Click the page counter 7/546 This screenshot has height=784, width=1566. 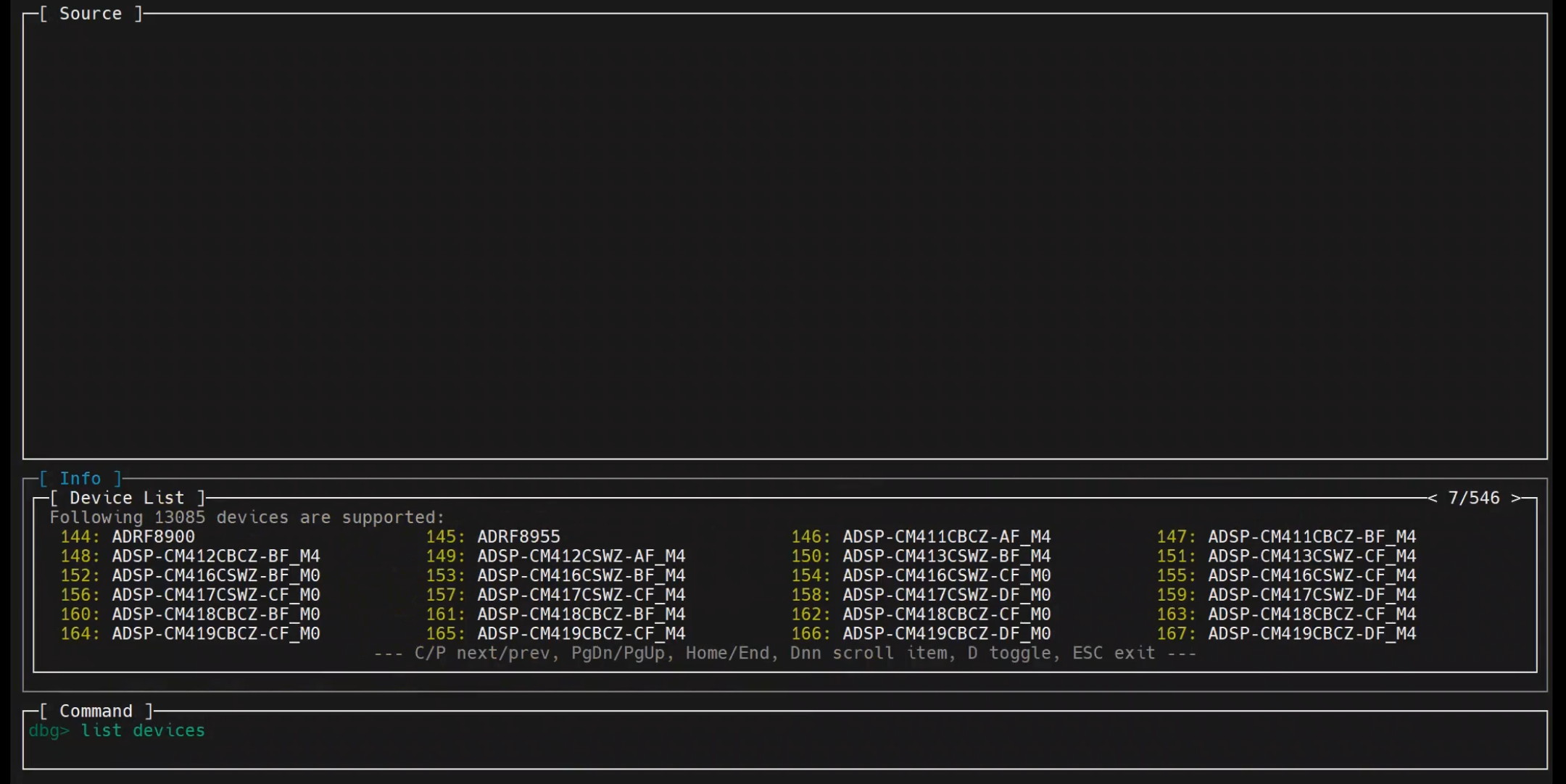pyautogui.click(x=1473, y=498)
